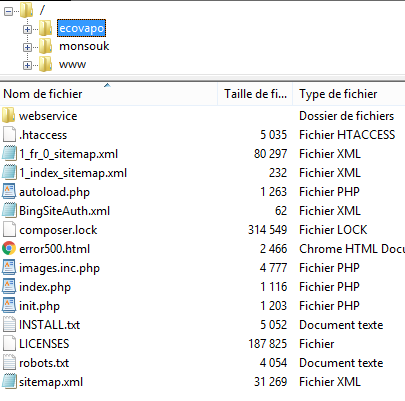Select the .htaccess file name
The image size is (405, 401).
pos(43,135)
